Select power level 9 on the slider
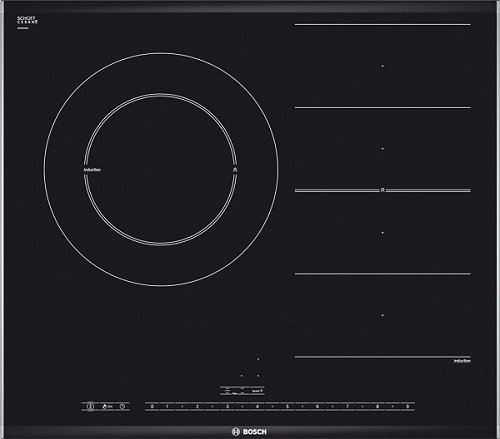This screenshot has height=439, width=500. pos(407,406)
